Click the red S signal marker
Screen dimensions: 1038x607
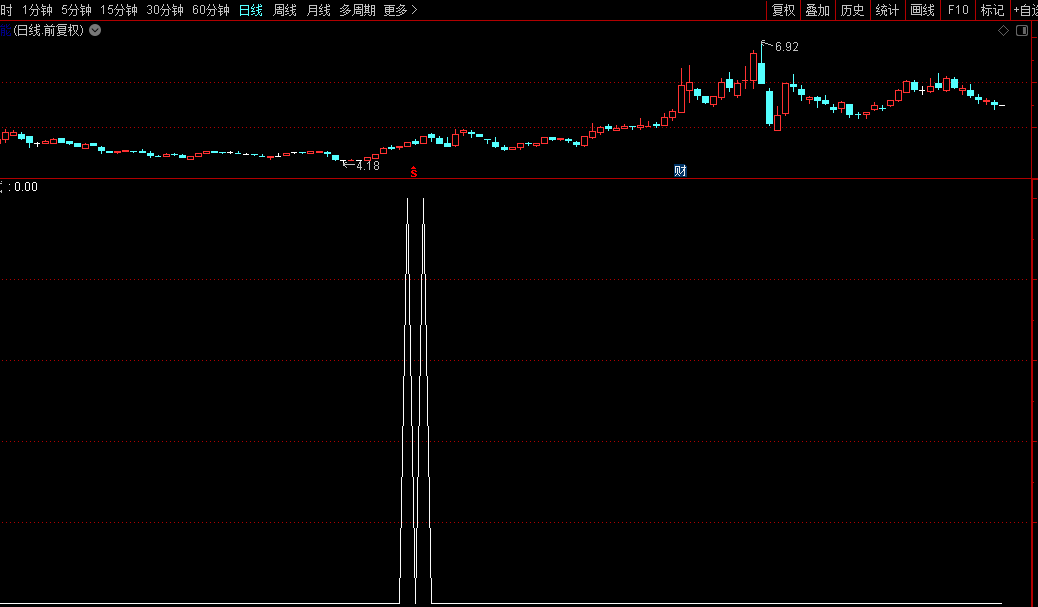pos(414,172)
